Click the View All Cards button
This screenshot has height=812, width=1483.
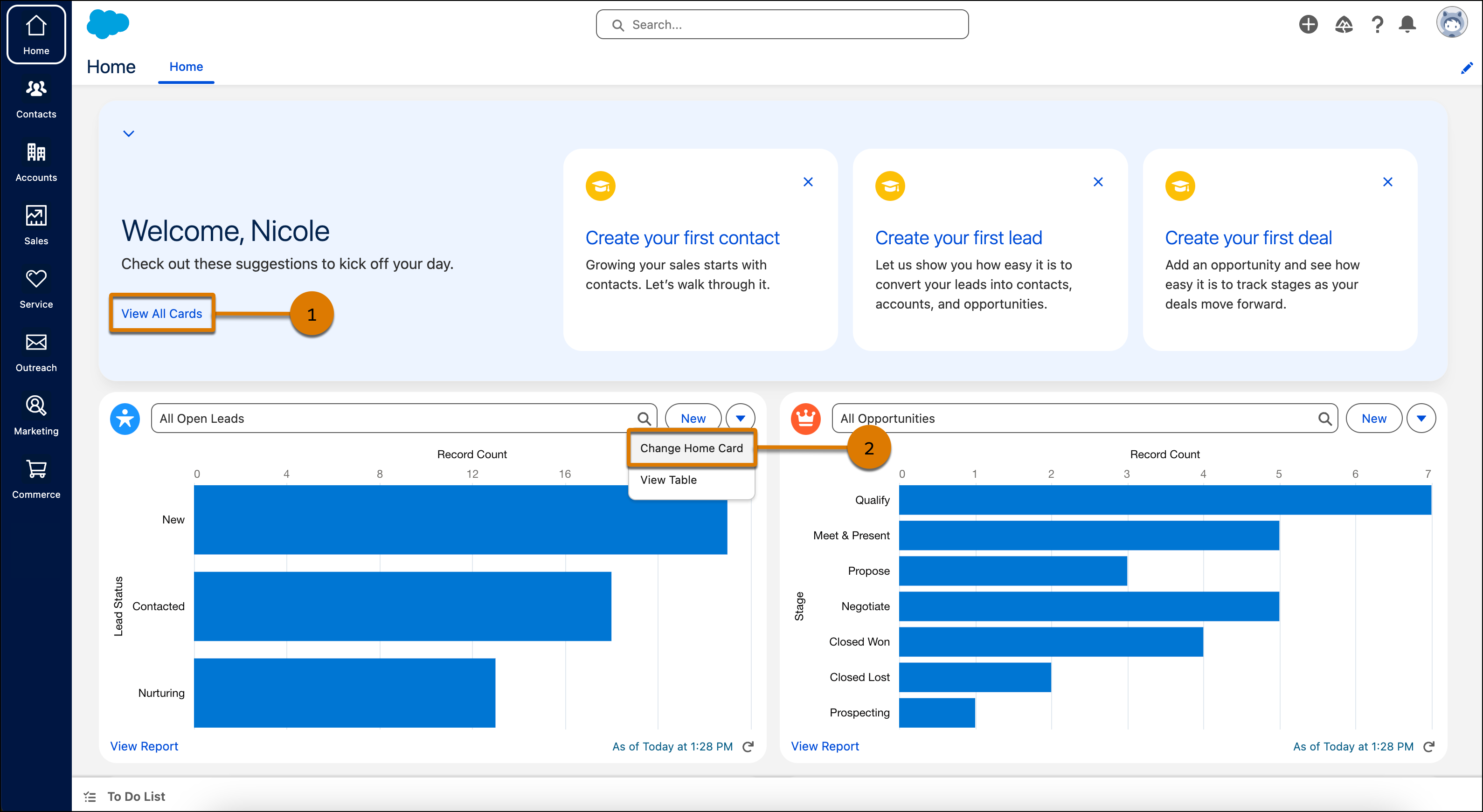pyautogui.click(x=161, y=314)
